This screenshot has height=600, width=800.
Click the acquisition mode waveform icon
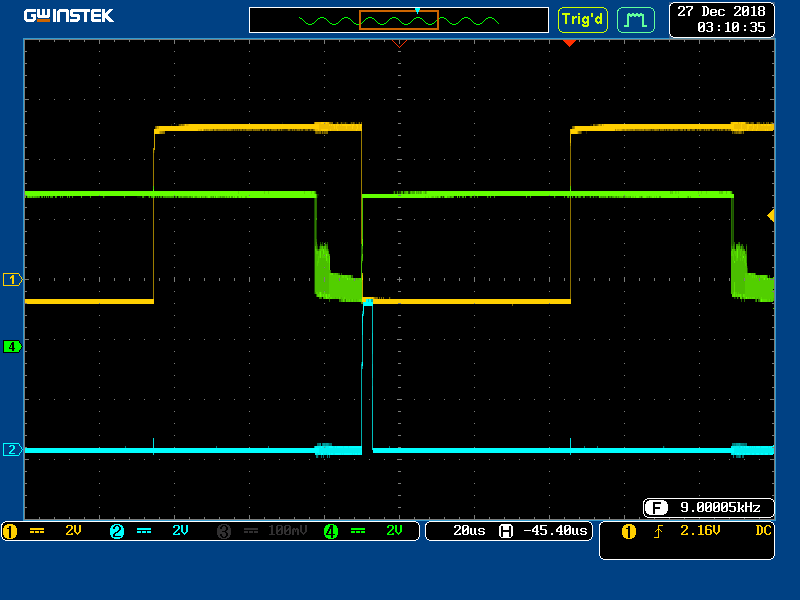[636, 20]
